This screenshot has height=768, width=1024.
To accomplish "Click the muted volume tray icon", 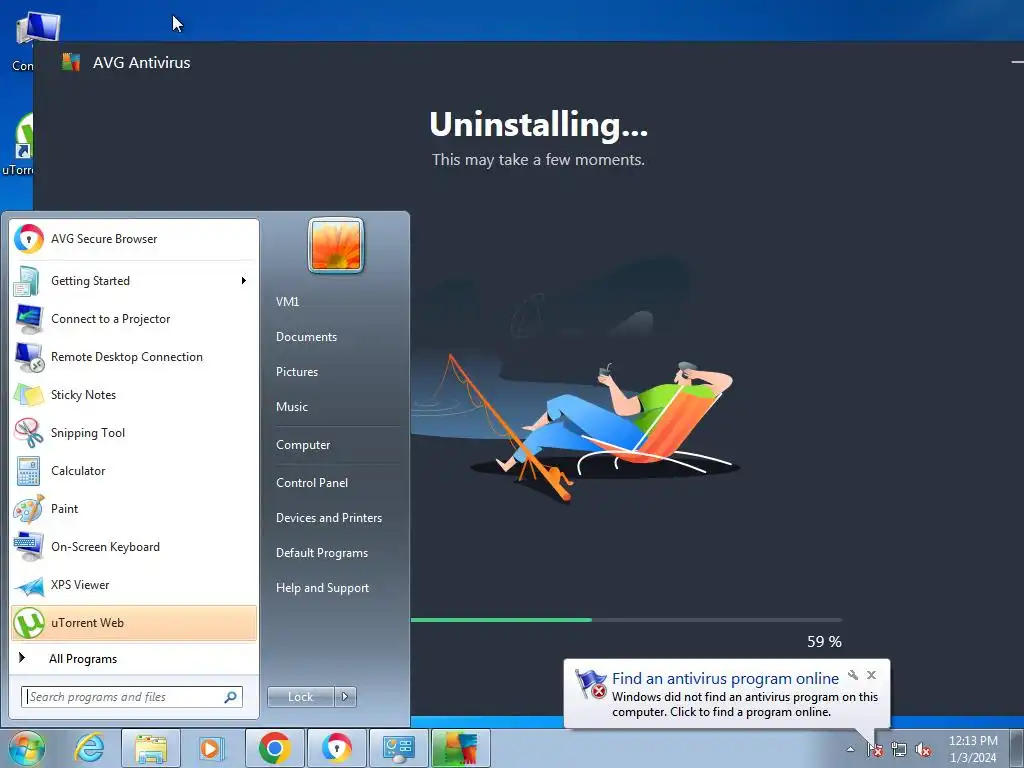I will [923, 750].
